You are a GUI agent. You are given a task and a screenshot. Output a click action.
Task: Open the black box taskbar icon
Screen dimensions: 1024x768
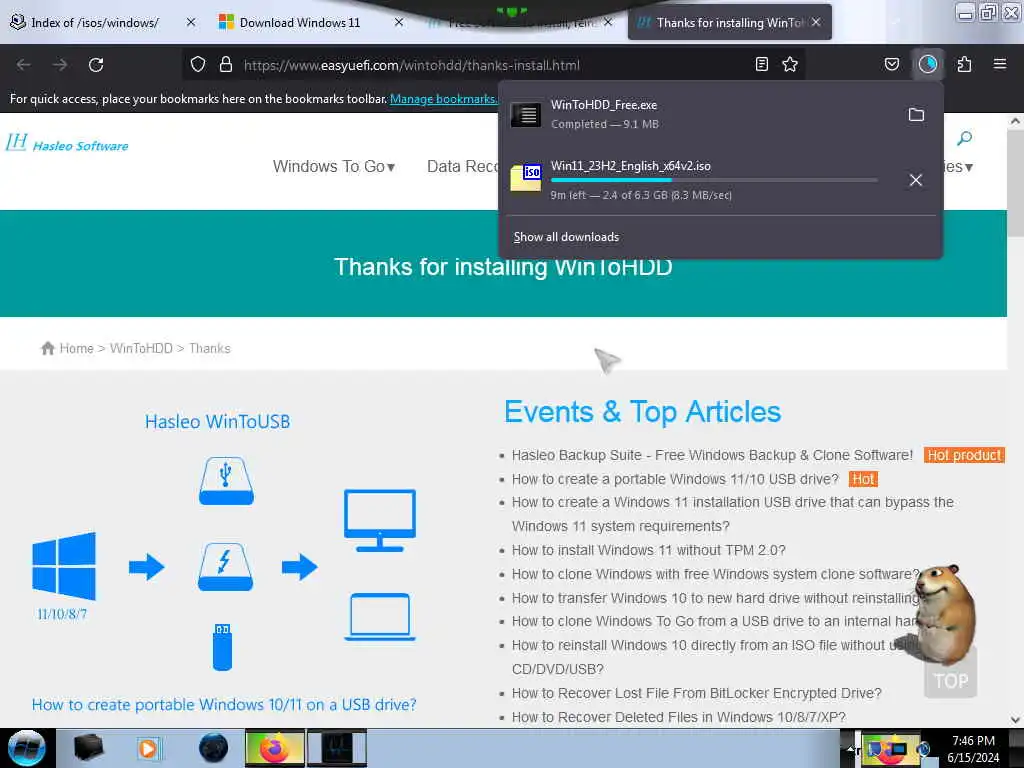click(89, 748)
